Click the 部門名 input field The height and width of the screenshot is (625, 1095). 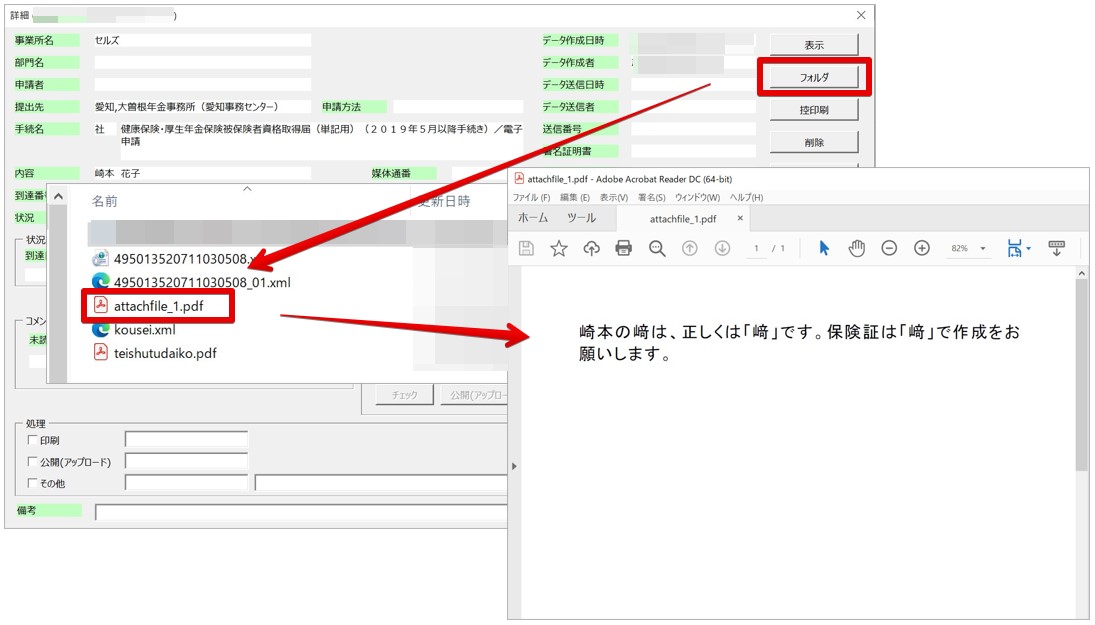tap(203, 62)
